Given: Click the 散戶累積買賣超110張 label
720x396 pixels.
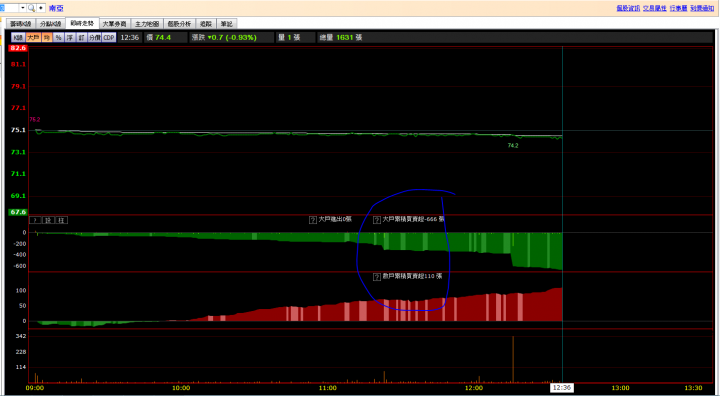Looking at the screenshot, I should point(412,277).
